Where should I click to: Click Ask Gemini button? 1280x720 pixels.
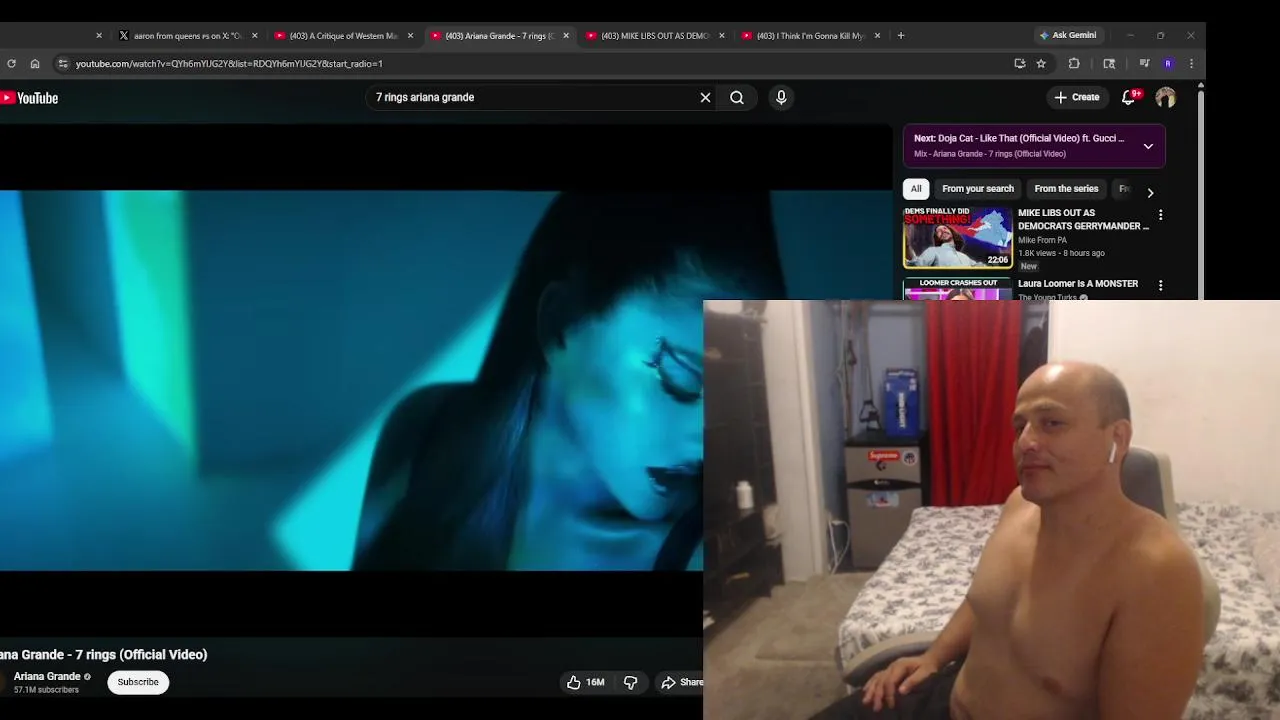[x=1068, y=35]
